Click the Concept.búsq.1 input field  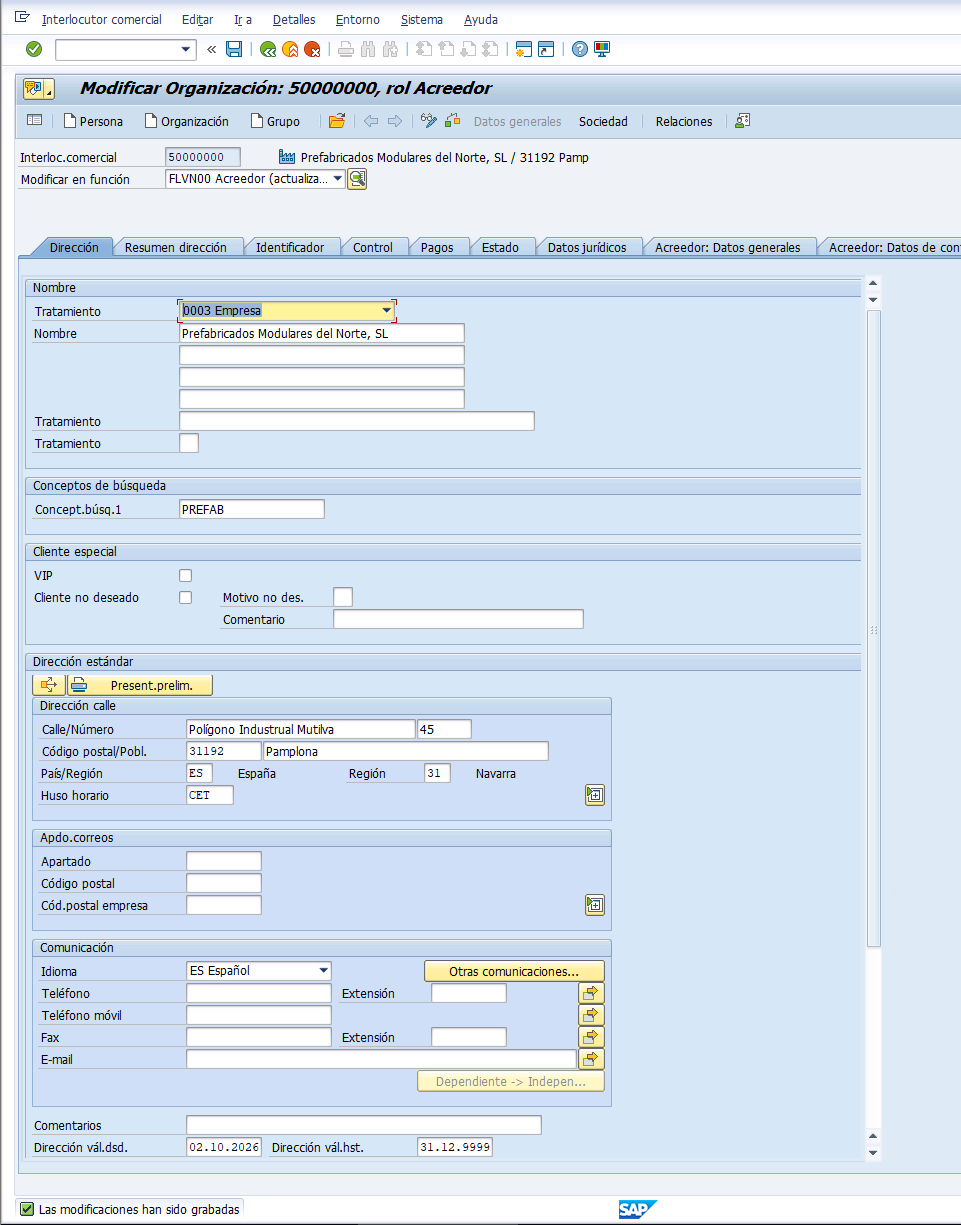coord(252,509)
